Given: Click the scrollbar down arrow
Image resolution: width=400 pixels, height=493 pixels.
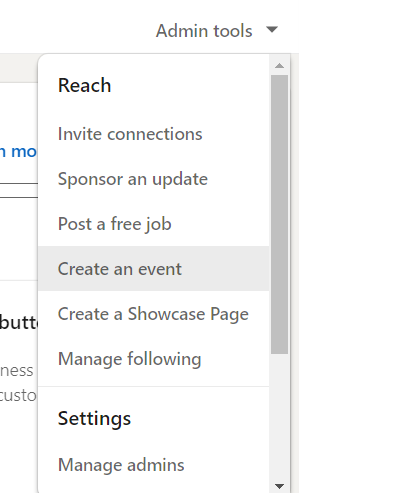Looking at the screenshot, I should pyautogui.click(x=279, y=486).
